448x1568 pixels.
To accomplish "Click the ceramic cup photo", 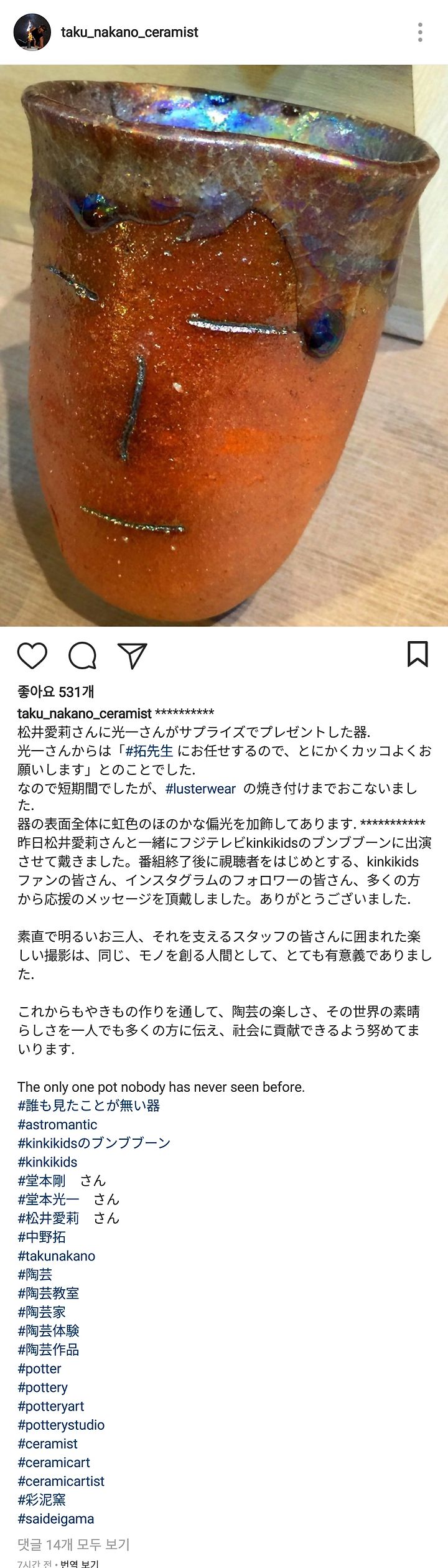I will [224, 345].
